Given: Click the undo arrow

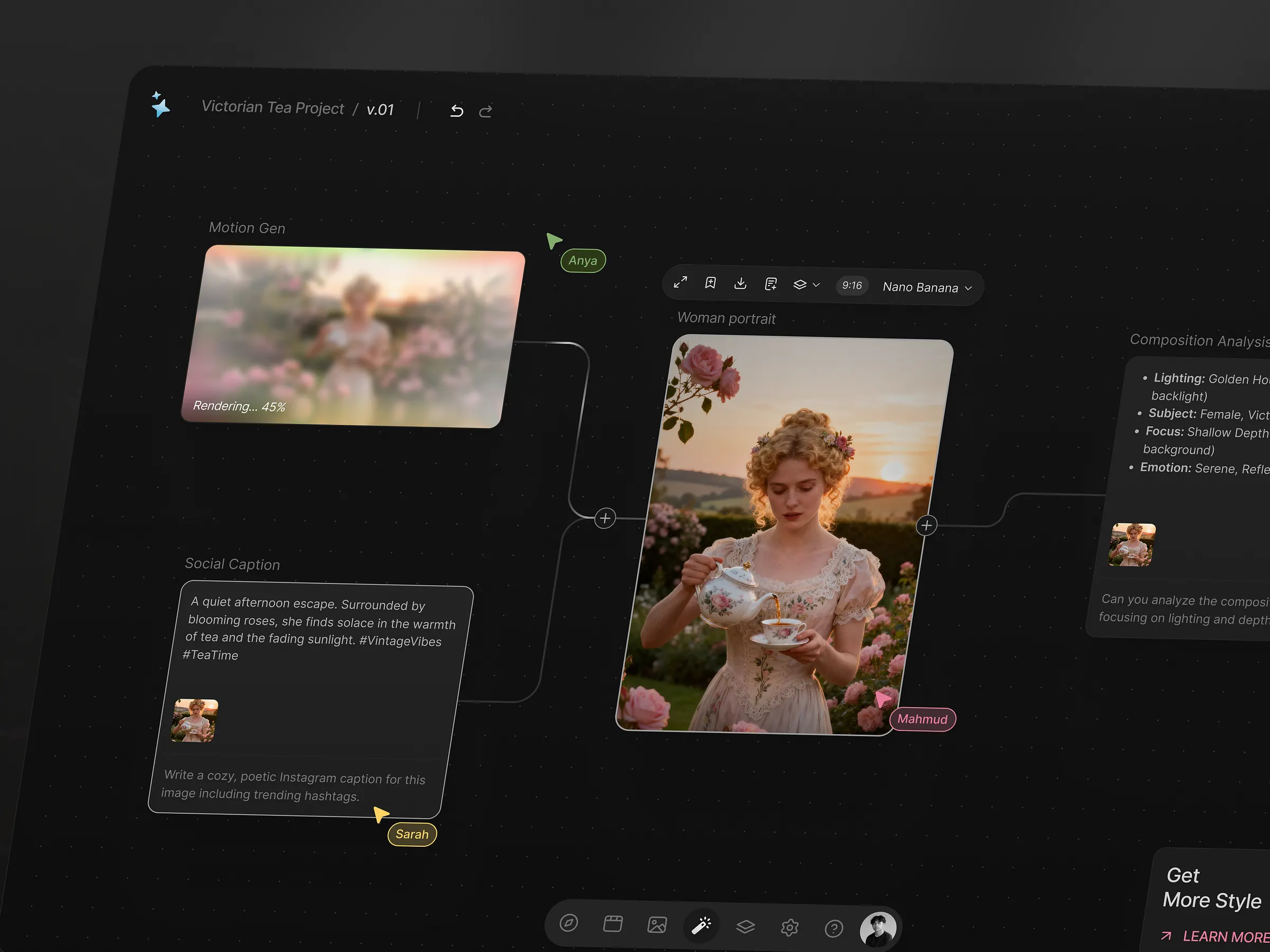Looking at the screenshot, I should point(457,111).
